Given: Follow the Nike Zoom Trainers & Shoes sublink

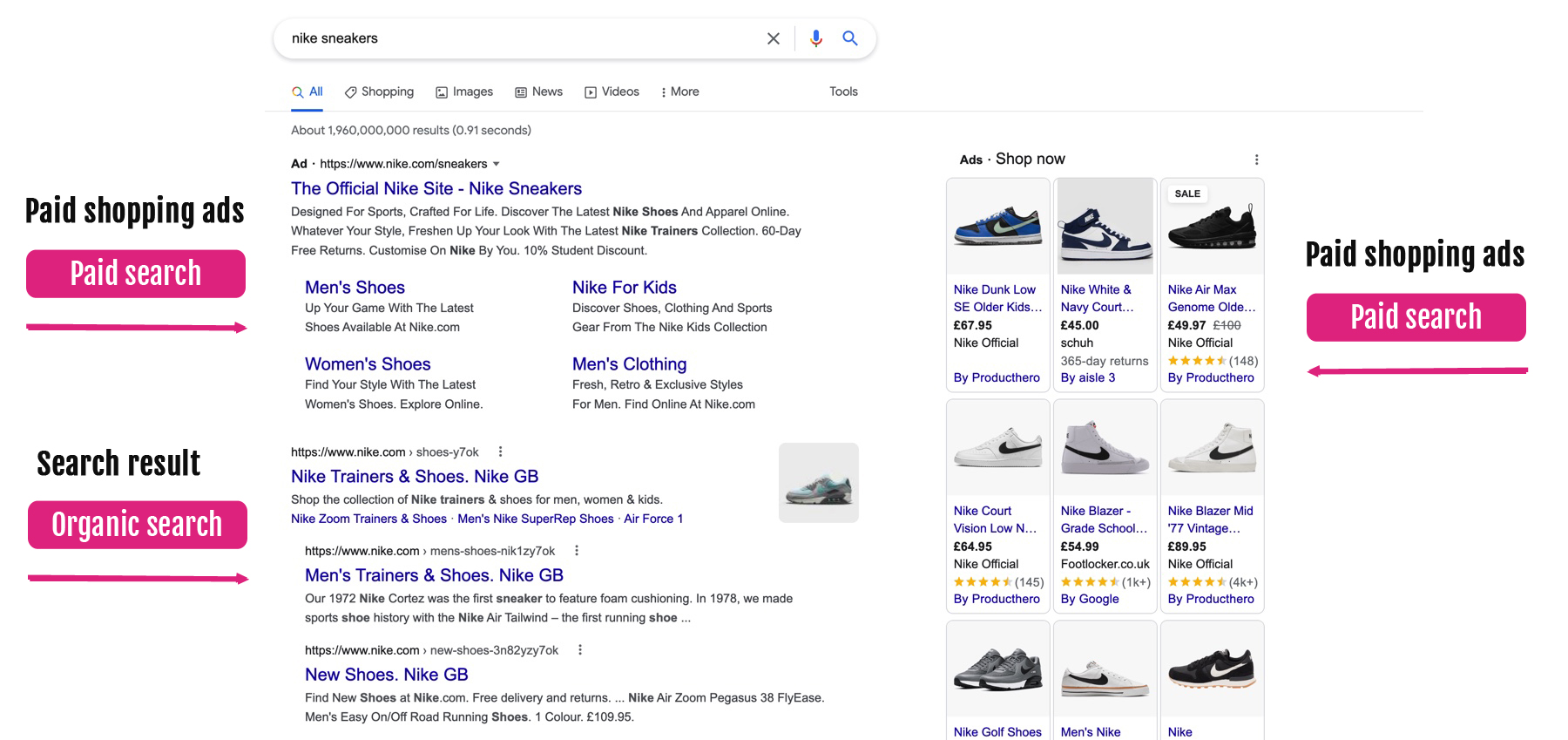Looking at the screenshot, I should click(368, 519).
